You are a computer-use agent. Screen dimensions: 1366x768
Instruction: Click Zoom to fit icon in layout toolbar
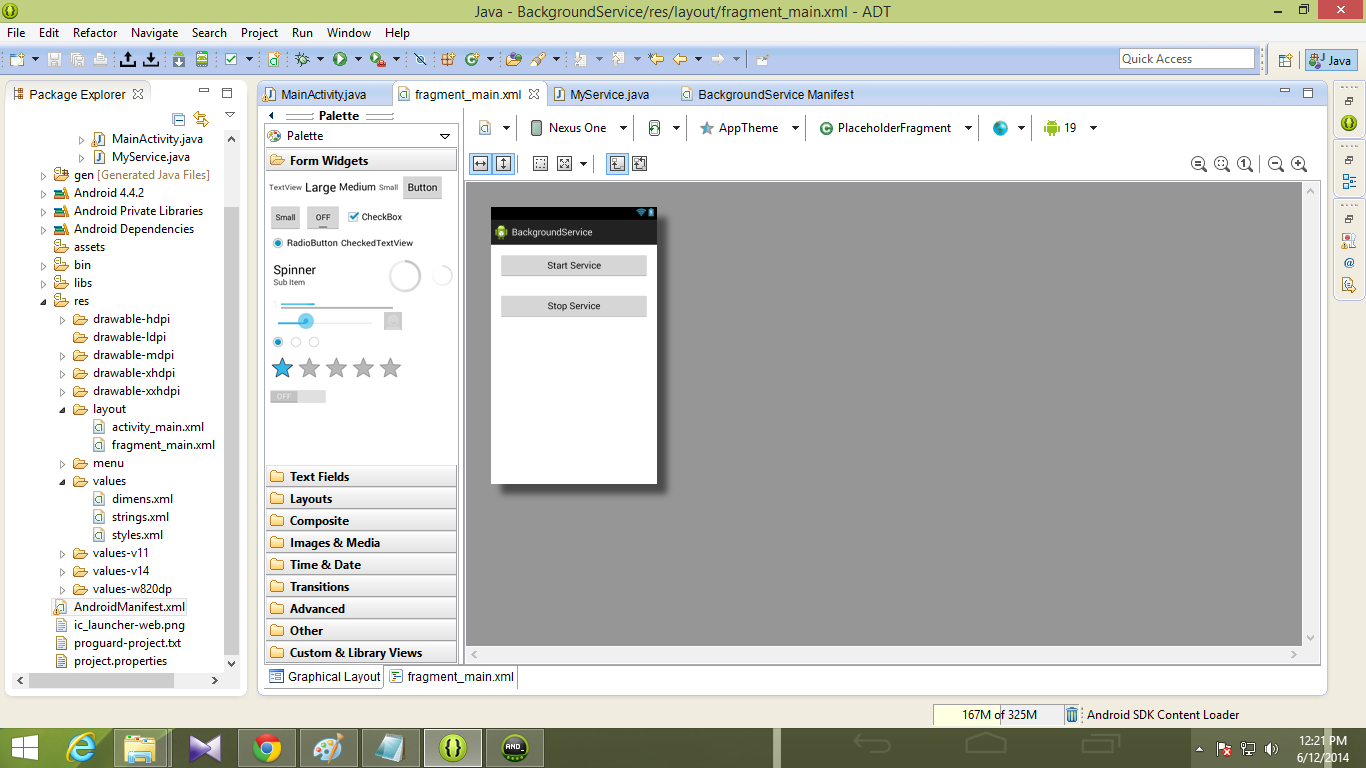(x=1221, y=164)
